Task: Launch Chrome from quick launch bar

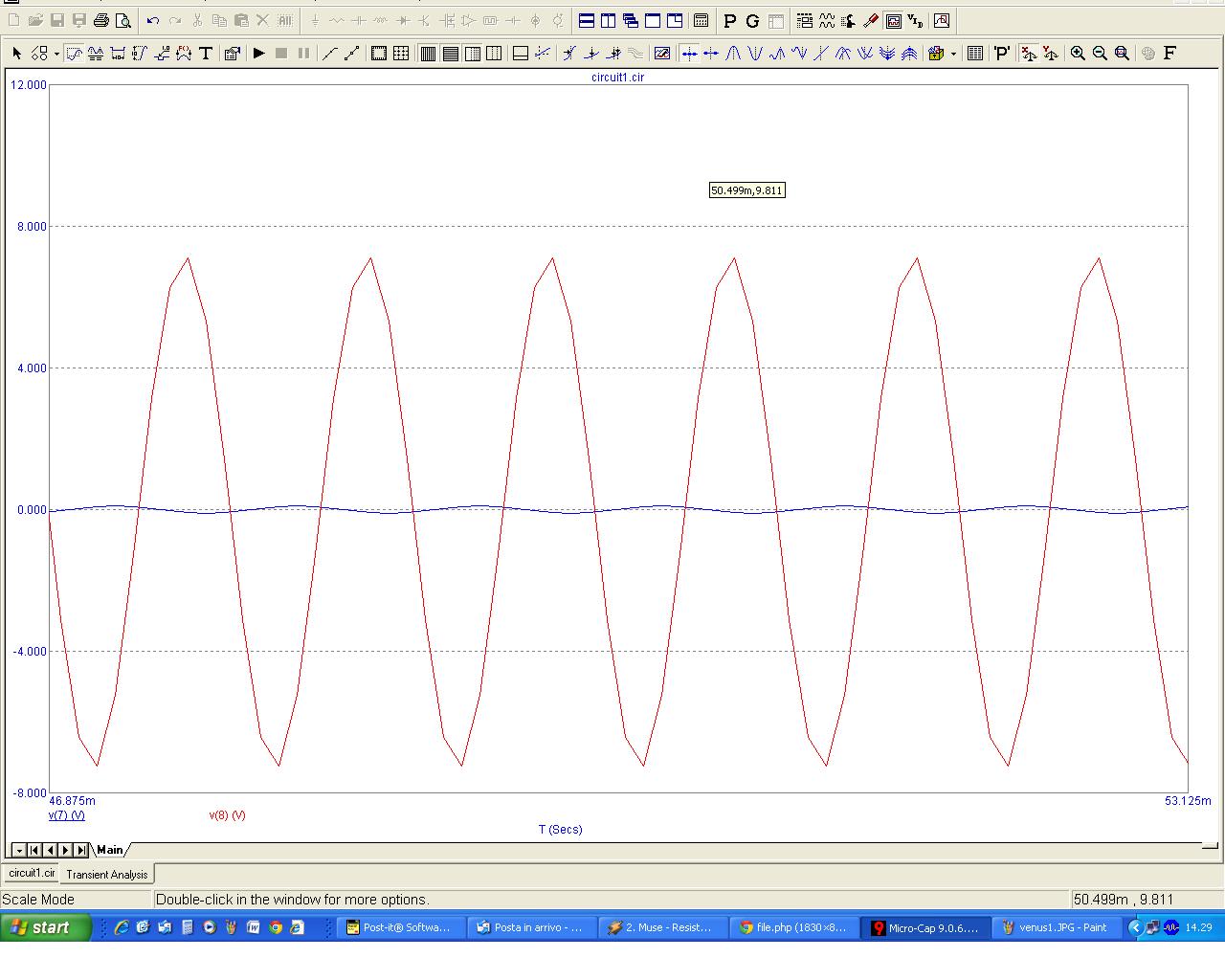Action: [276, 927]
